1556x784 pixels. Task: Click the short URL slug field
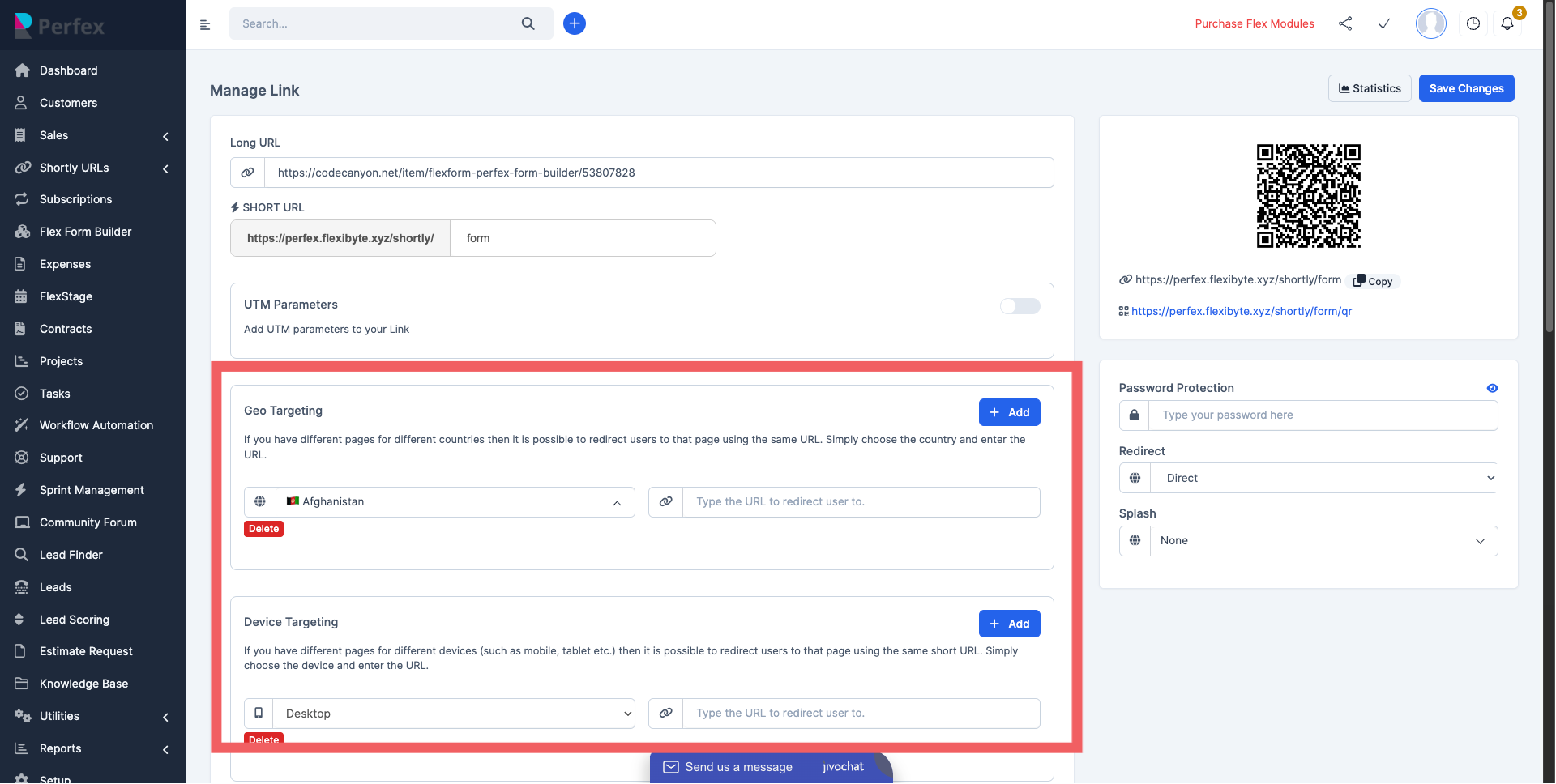coord(583,238)
